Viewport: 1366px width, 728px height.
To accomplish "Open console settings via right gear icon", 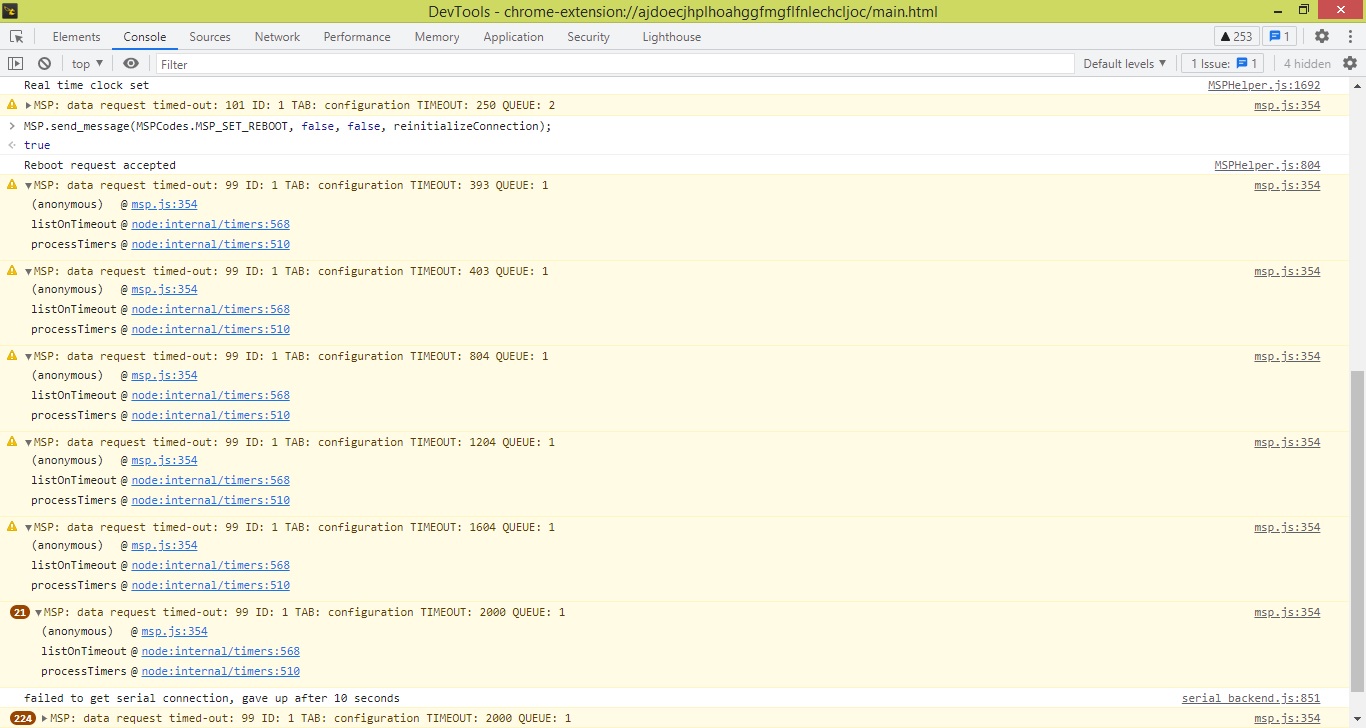I will click(x=1352, y=63).
